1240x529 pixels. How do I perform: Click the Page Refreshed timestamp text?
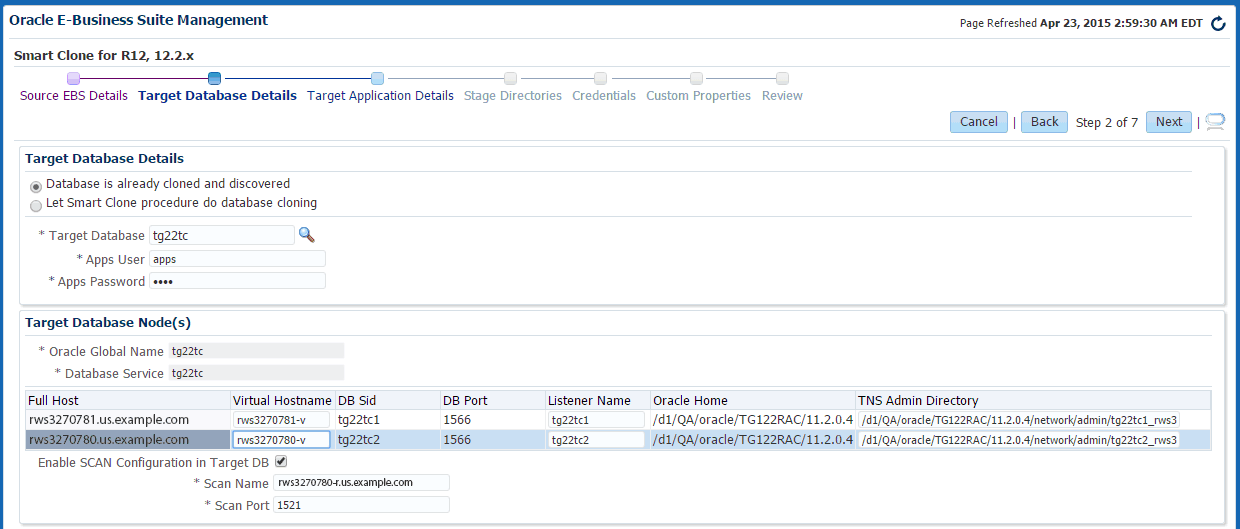click(x=1081, y=23)
